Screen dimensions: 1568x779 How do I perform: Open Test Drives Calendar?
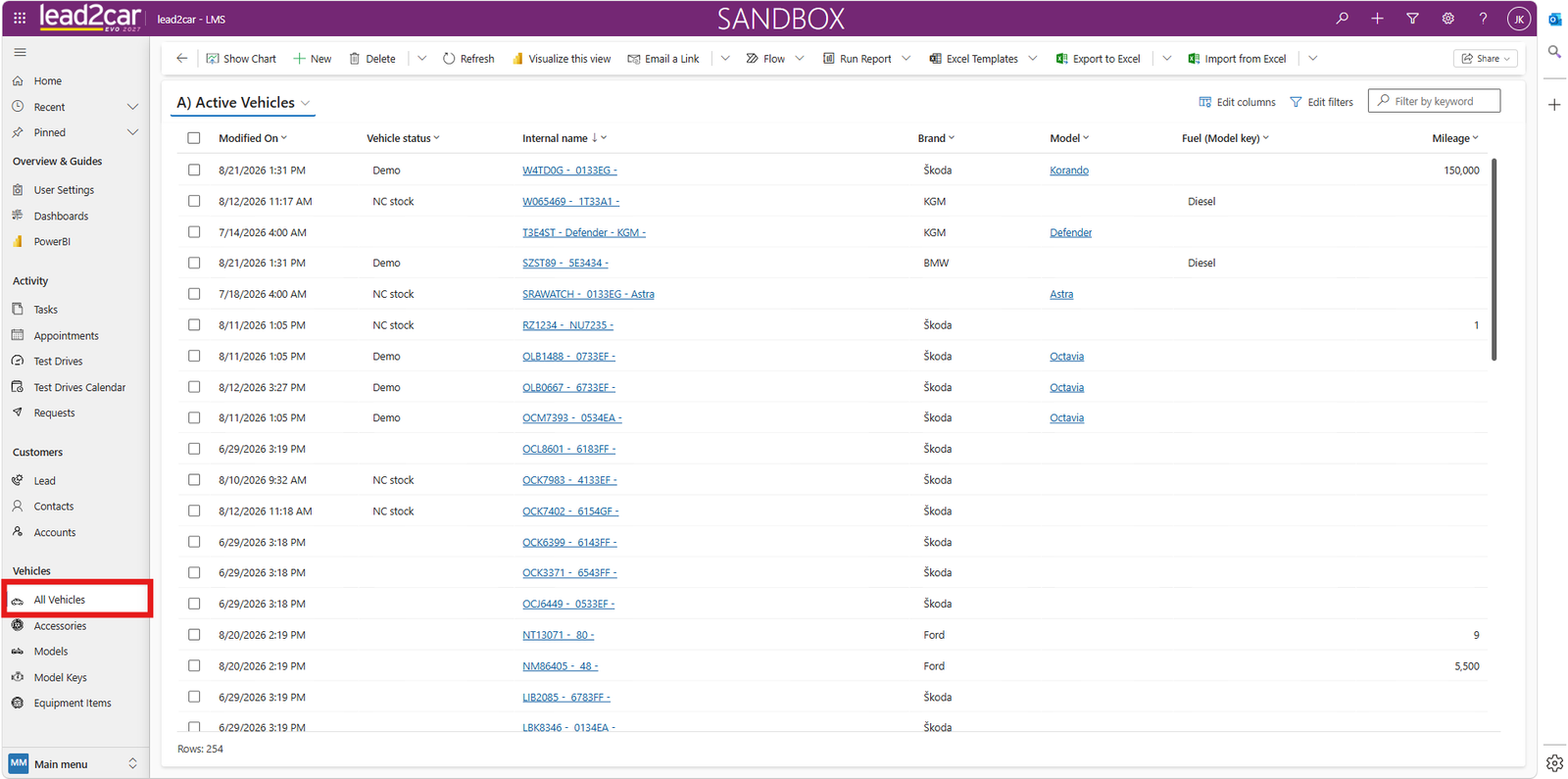click(79, 388)
